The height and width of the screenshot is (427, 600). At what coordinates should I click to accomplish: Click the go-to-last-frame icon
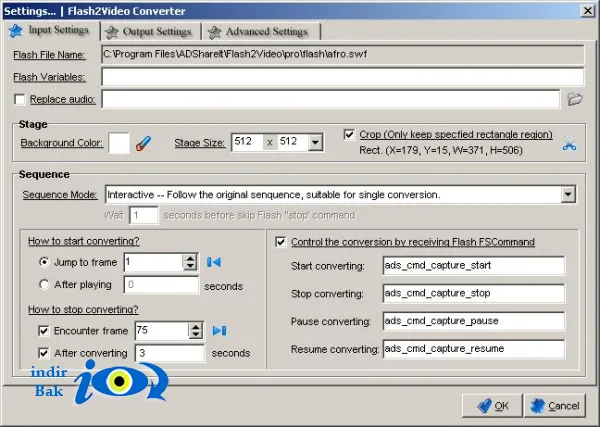[220, 331]
